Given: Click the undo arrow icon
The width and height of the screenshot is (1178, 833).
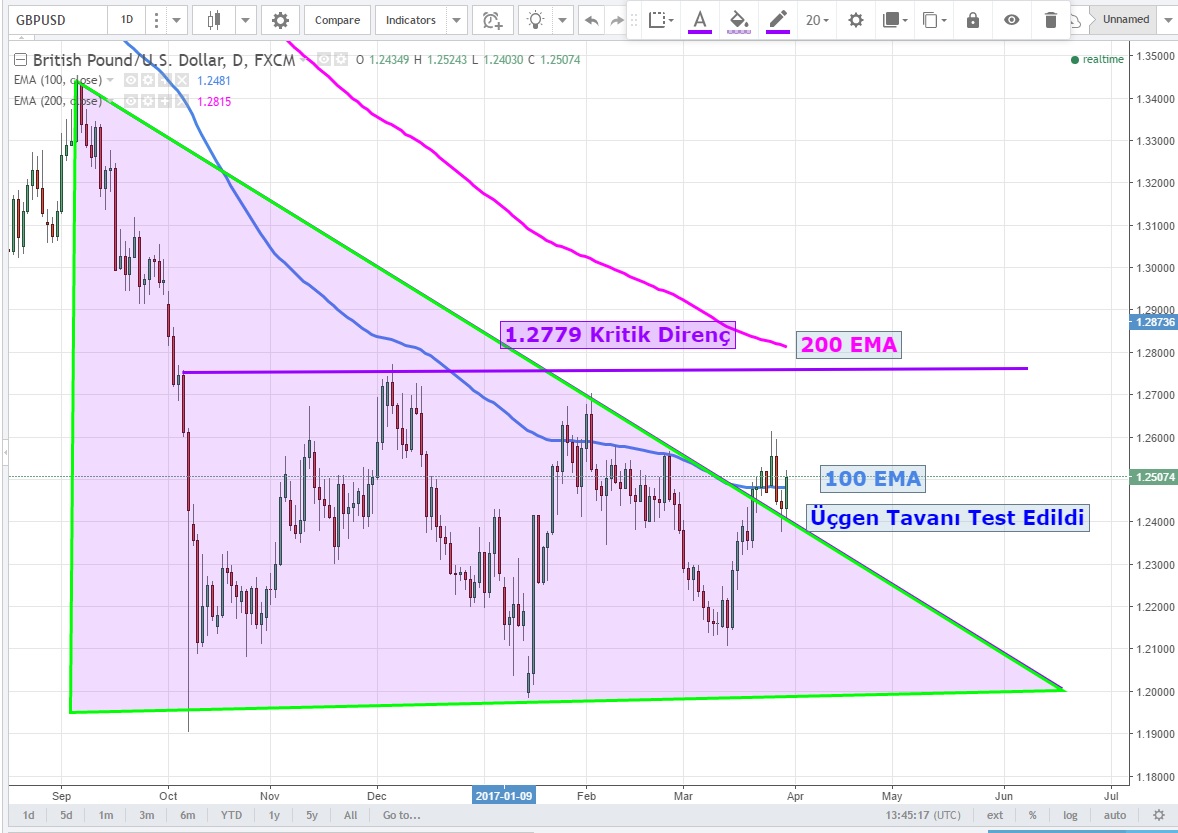Looking at the screenshot, I should [x=592, y=20].
